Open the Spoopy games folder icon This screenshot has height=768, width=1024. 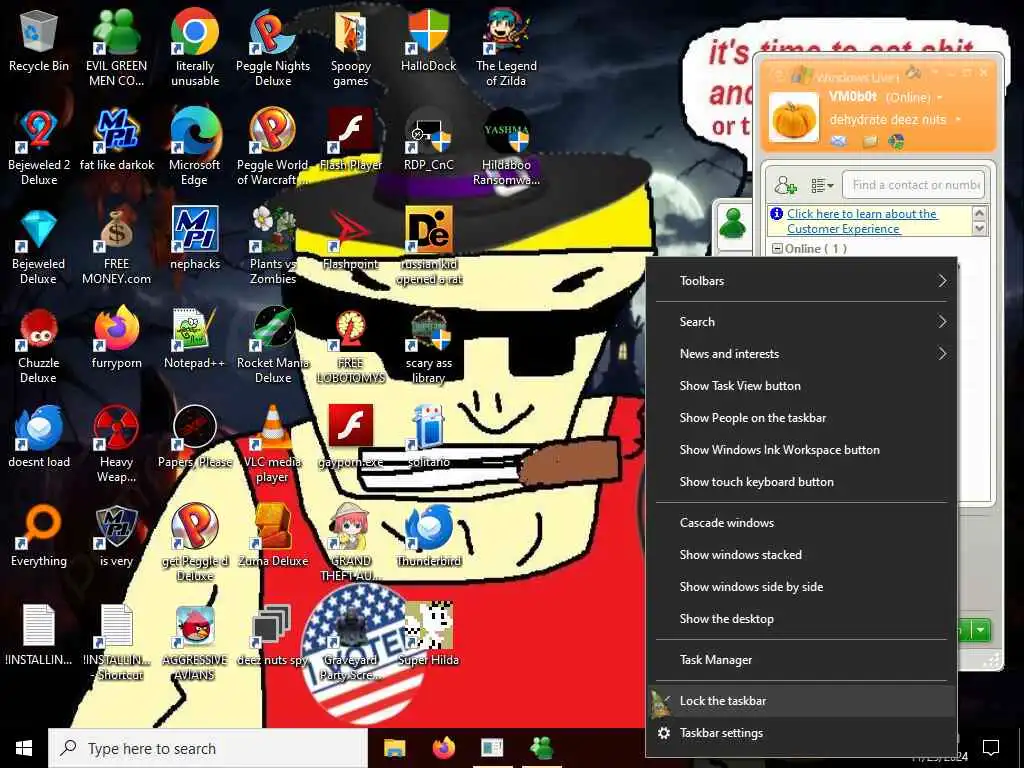[x=351, y=48]
